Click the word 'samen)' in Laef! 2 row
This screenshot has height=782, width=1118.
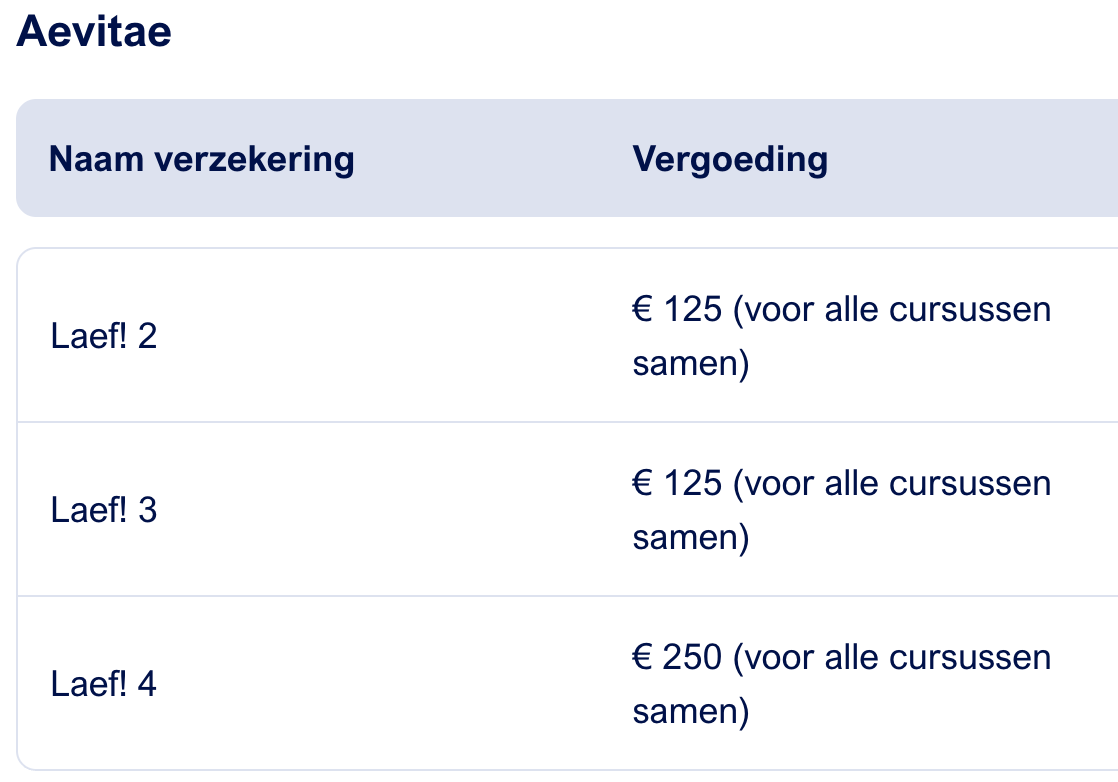pos(690,364)
